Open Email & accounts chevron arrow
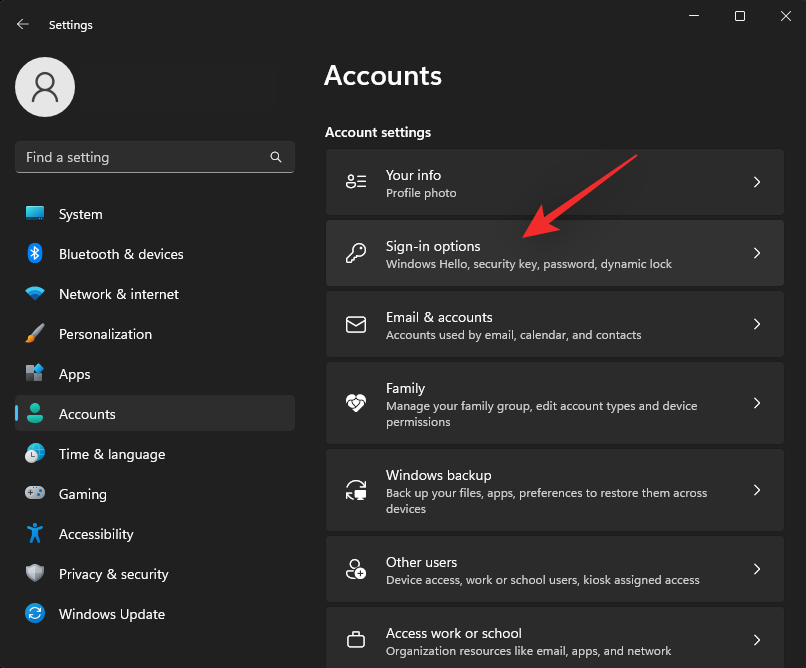 click(x=757, y=324)
